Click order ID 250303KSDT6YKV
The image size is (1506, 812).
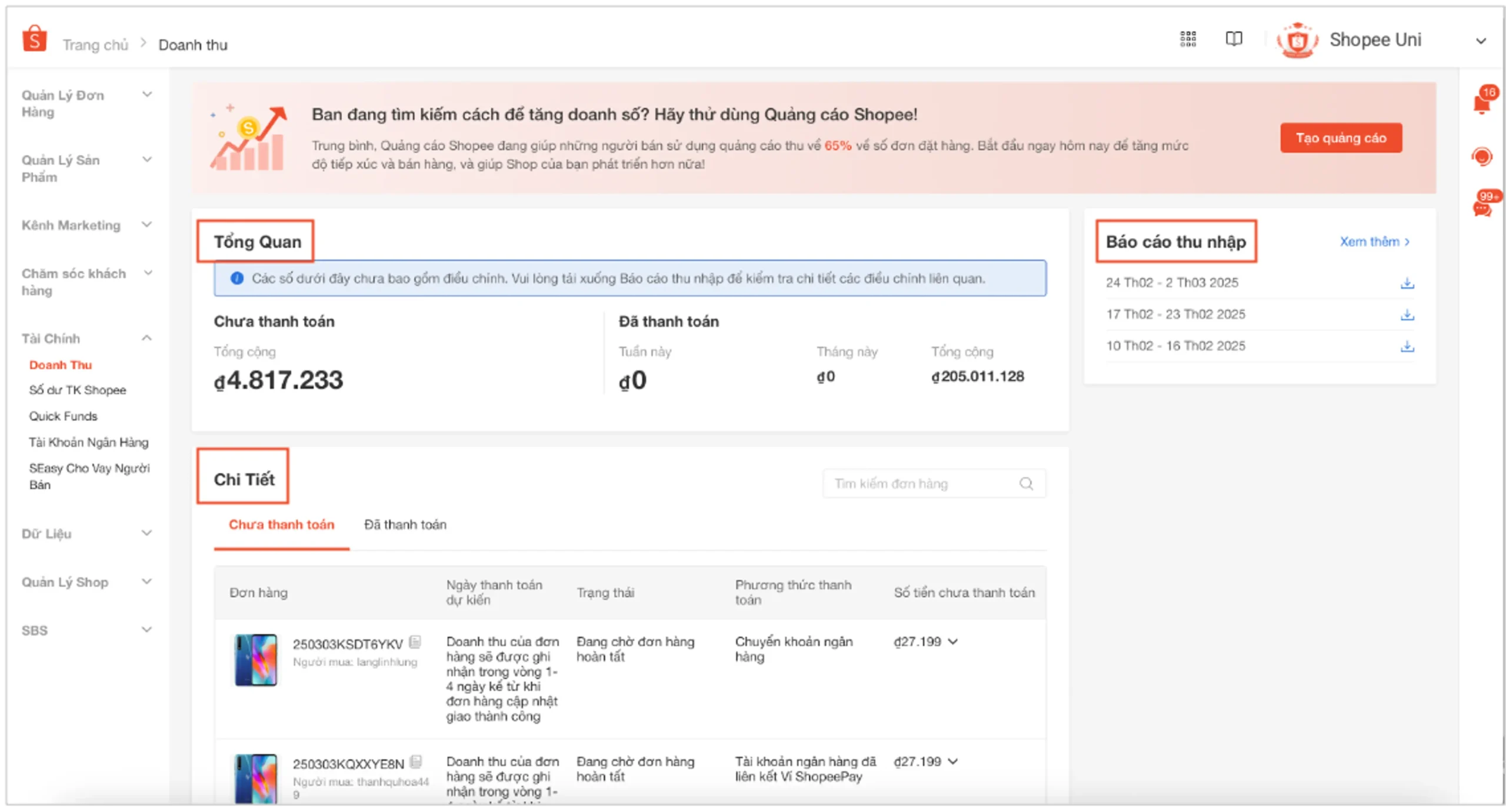coord(348,644)
